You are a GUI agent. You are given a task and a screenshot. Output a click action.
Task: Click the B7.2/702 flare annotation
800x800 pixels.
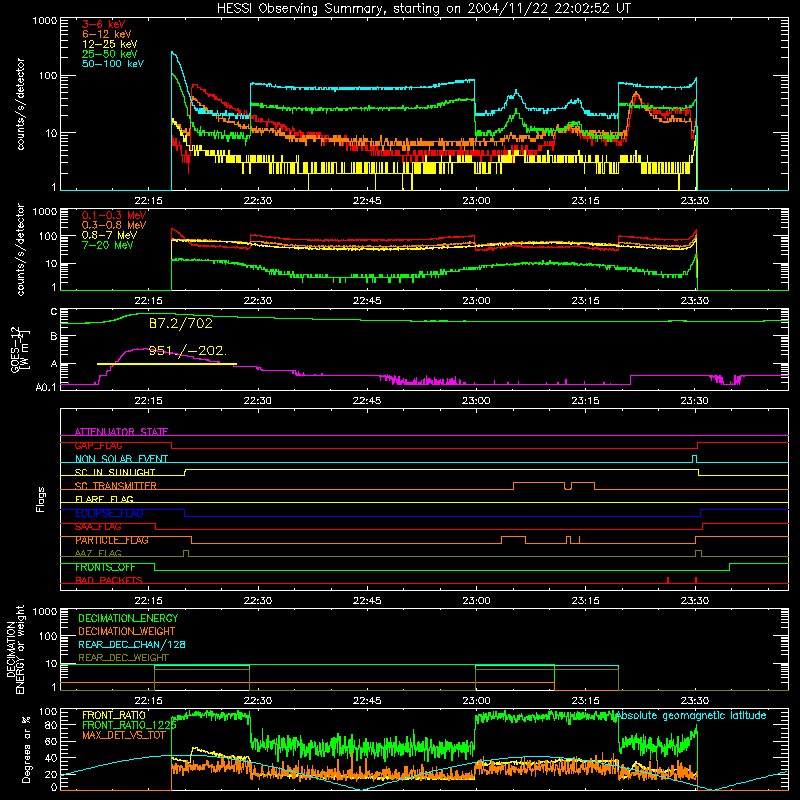tap(181, 323)
